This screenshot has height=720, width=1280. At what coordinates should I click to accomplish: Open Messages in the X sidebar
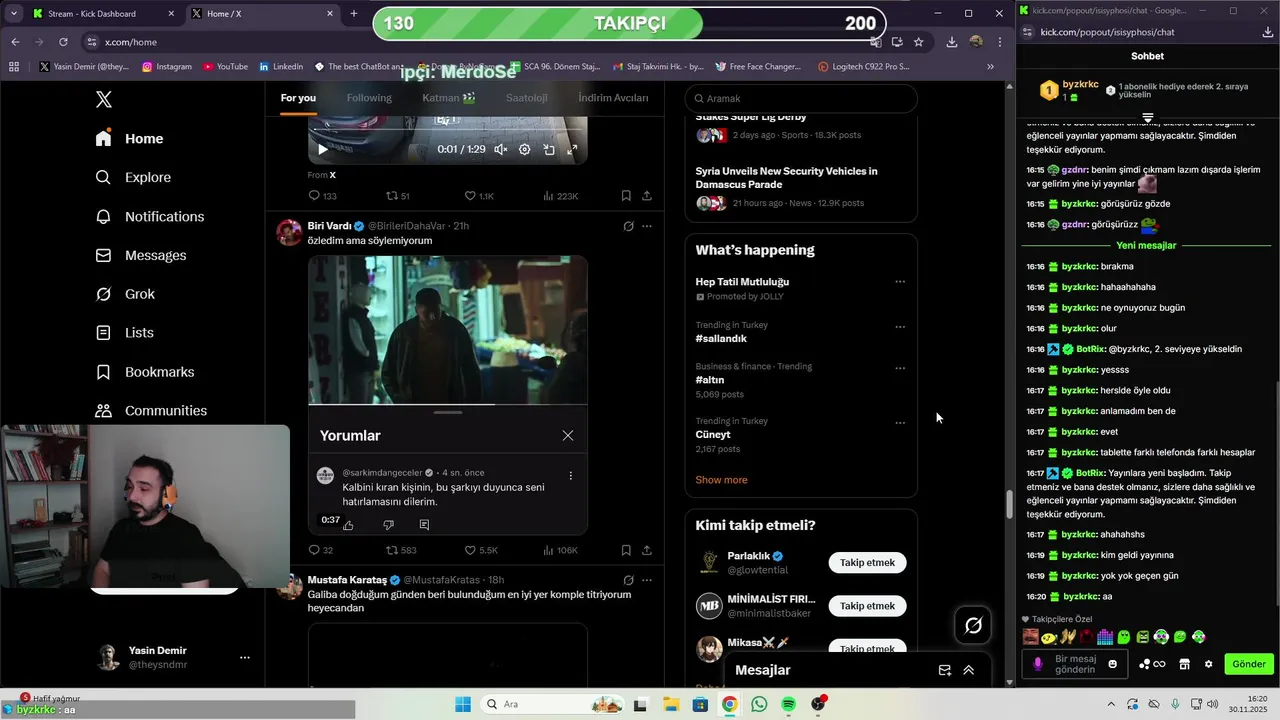click(x=141, y=255)
